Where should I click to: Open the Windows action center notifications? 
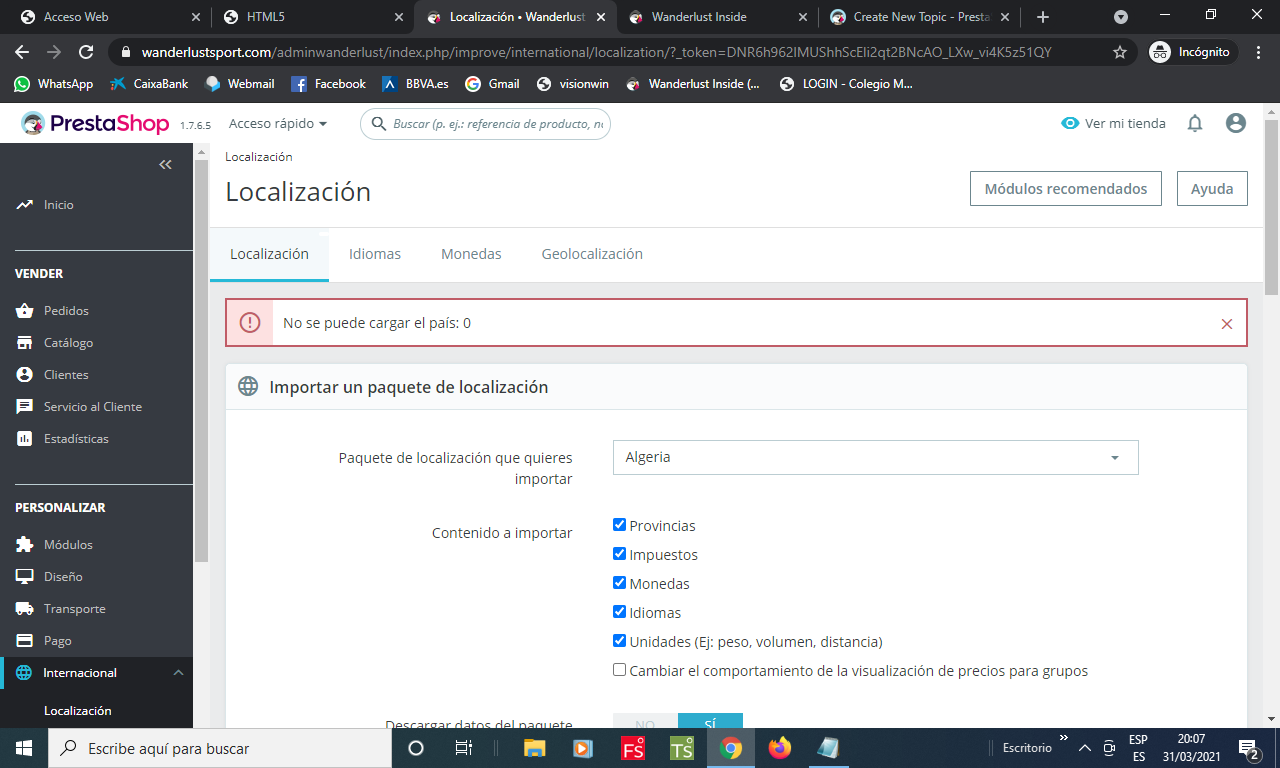pos(1248,748)
